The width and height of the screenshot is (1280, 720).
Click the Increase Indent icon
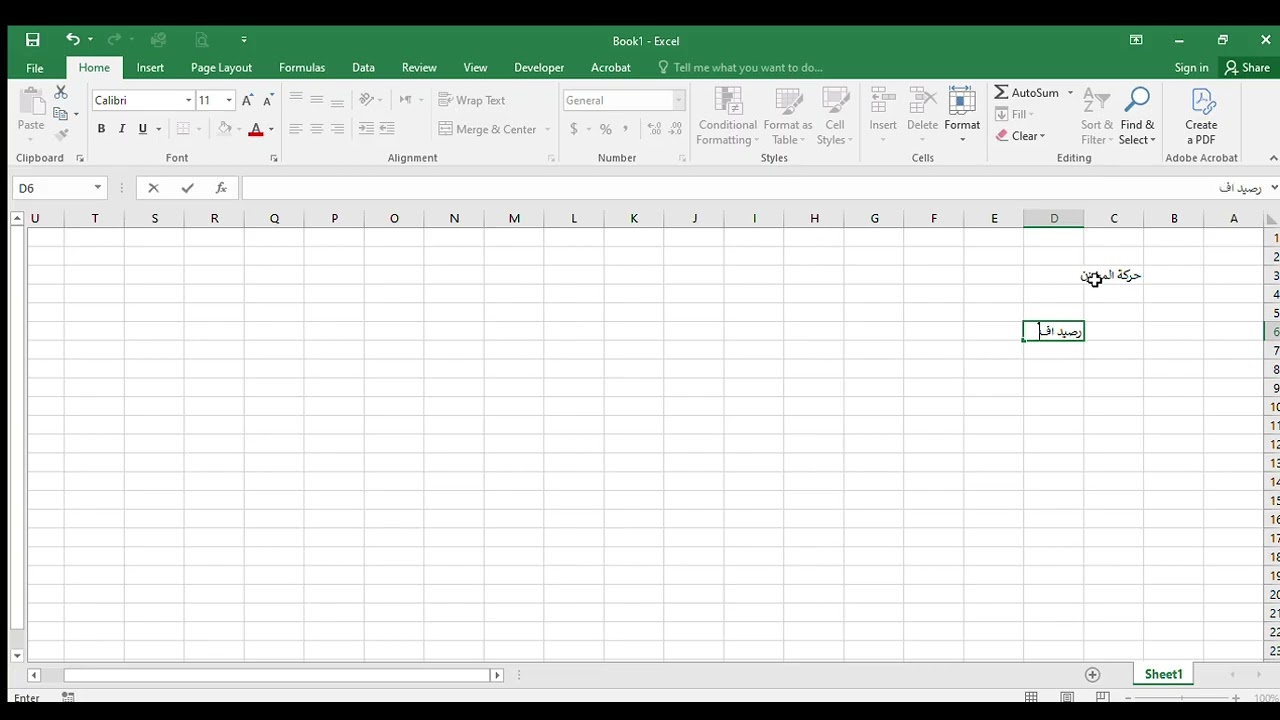(387, 129)
